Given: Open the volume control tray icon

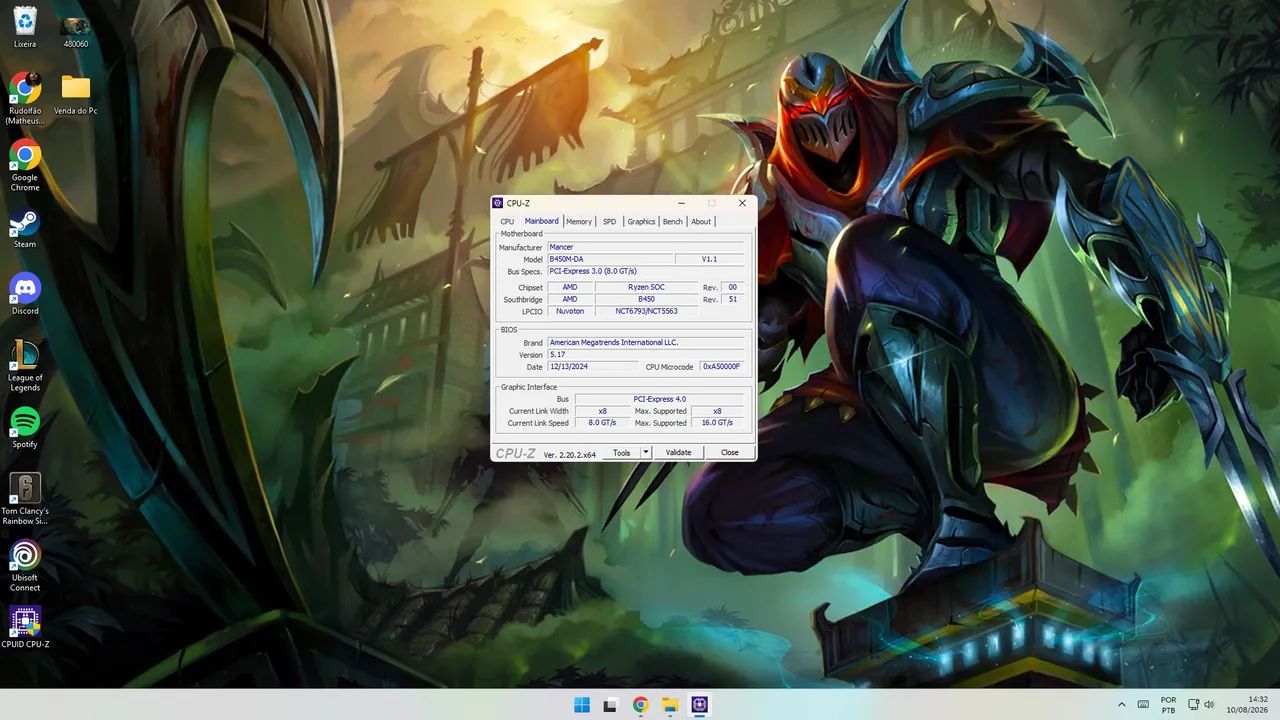Looking at the screenshot, I should (x=1209, y=705).
